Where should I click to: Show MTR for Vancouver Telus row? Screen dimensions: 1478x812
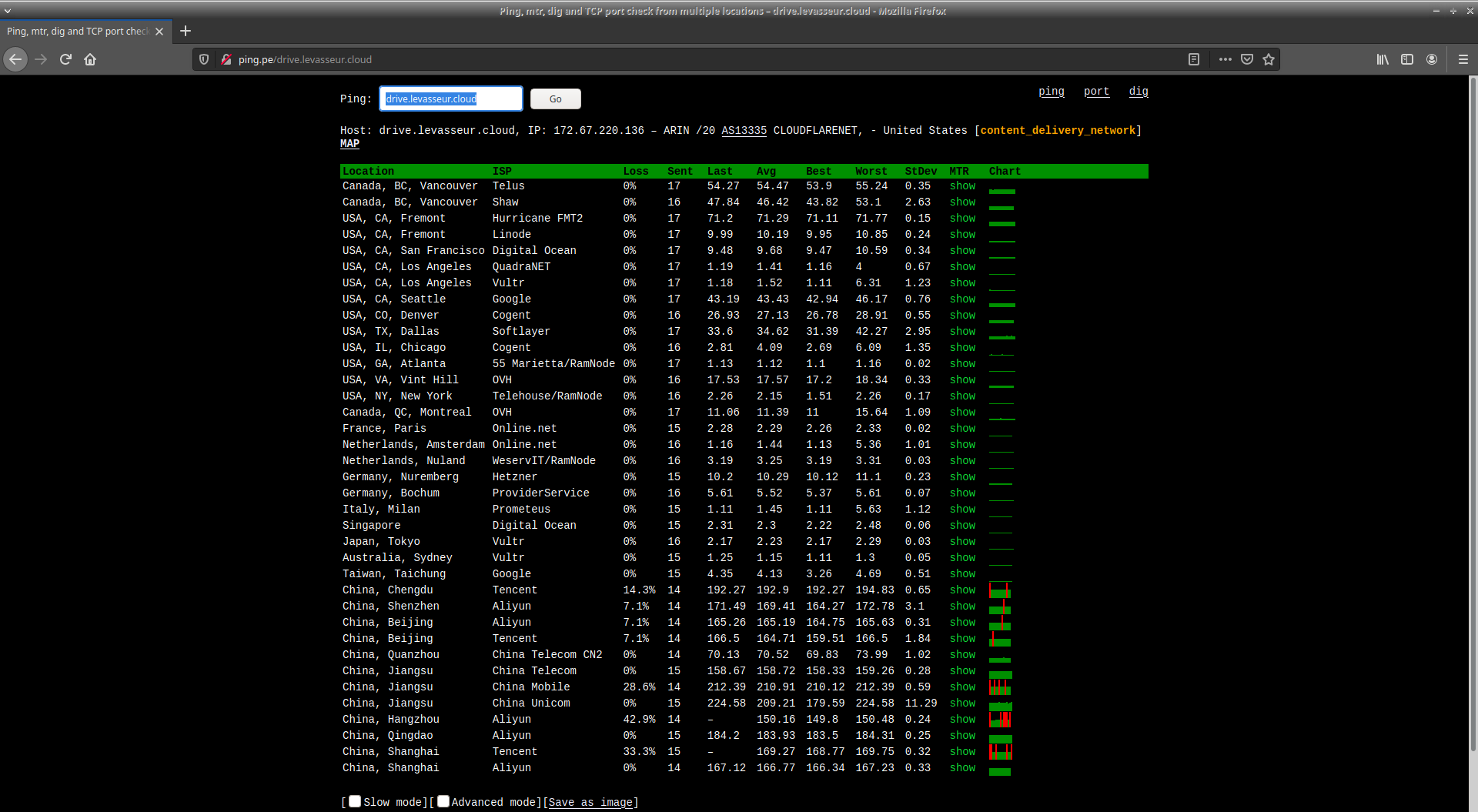(962, 186)
